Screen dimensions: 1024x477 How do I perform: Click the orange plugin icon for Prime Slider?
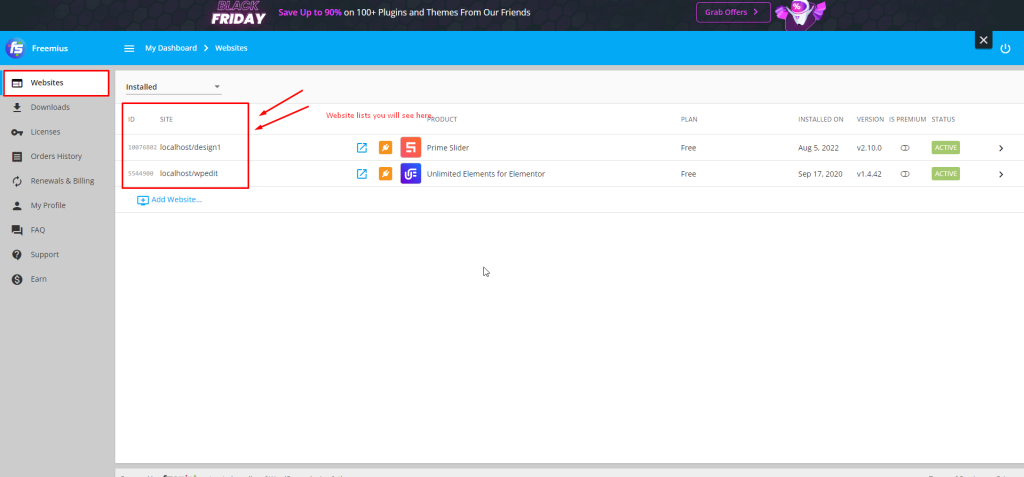(385, 148)
